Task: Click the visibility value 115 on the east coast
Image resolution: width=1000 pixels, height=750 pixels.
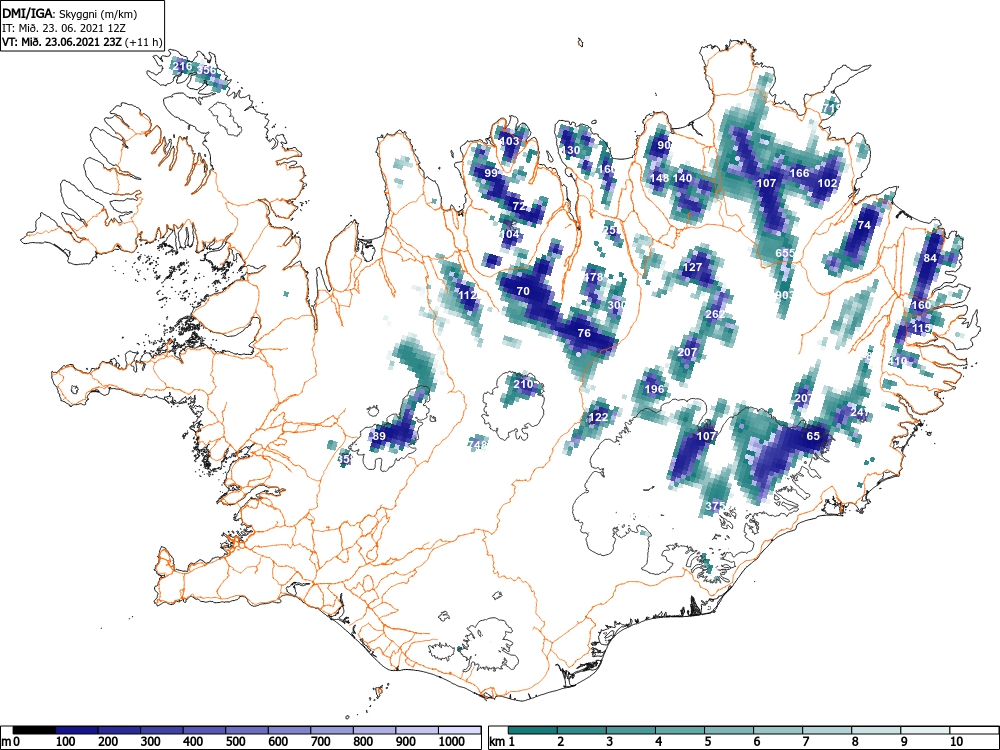Action: click(922, 328)
